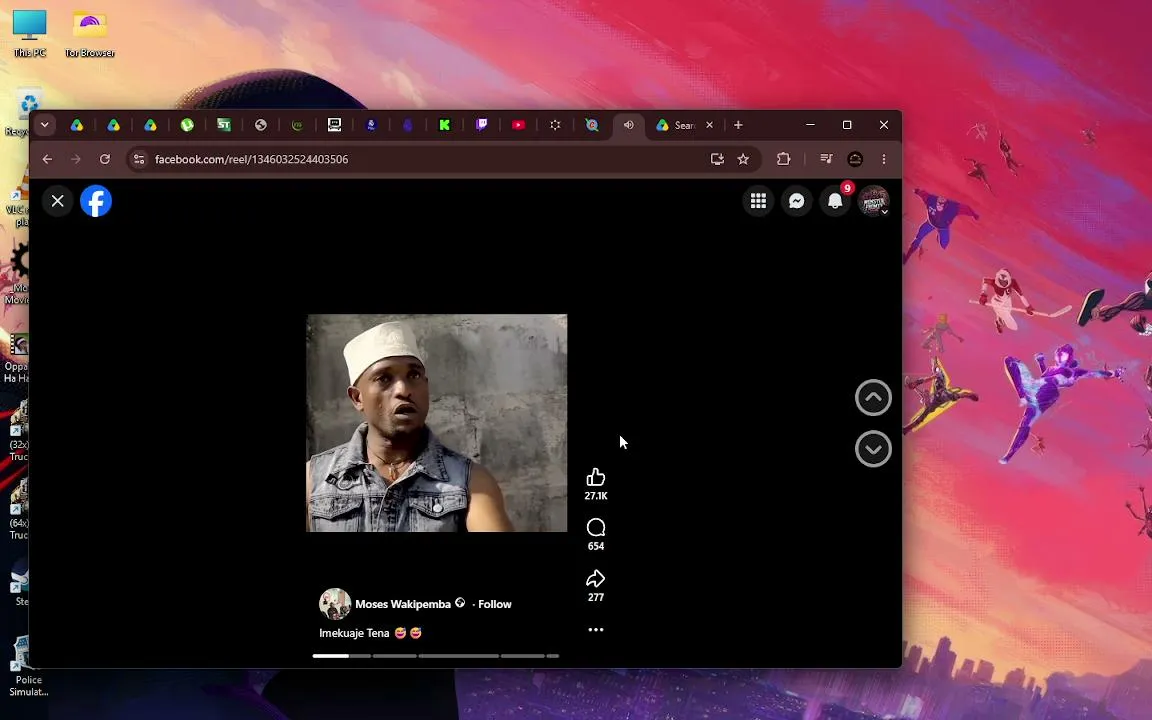Close the reel viewer with the X button
This screenshot has height=720, width=1152.
point(57,201)
